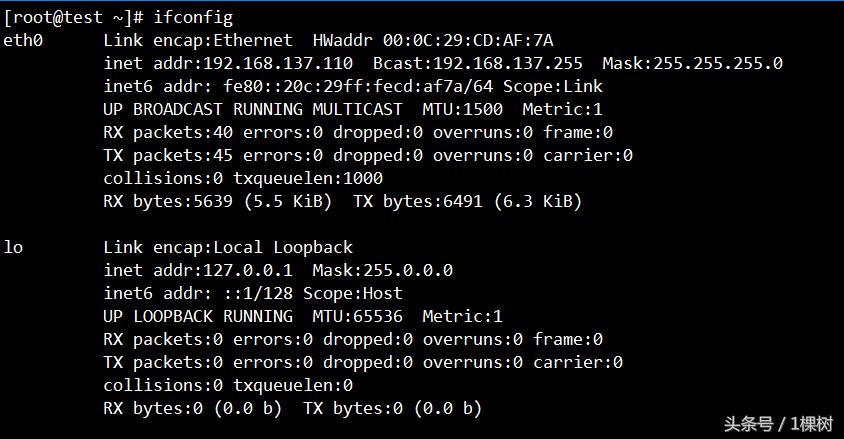Viewport: 844px width, 439px height.
Task: Click the eth0 interface name
Action: pyautogui.click(x=24, y=40)
